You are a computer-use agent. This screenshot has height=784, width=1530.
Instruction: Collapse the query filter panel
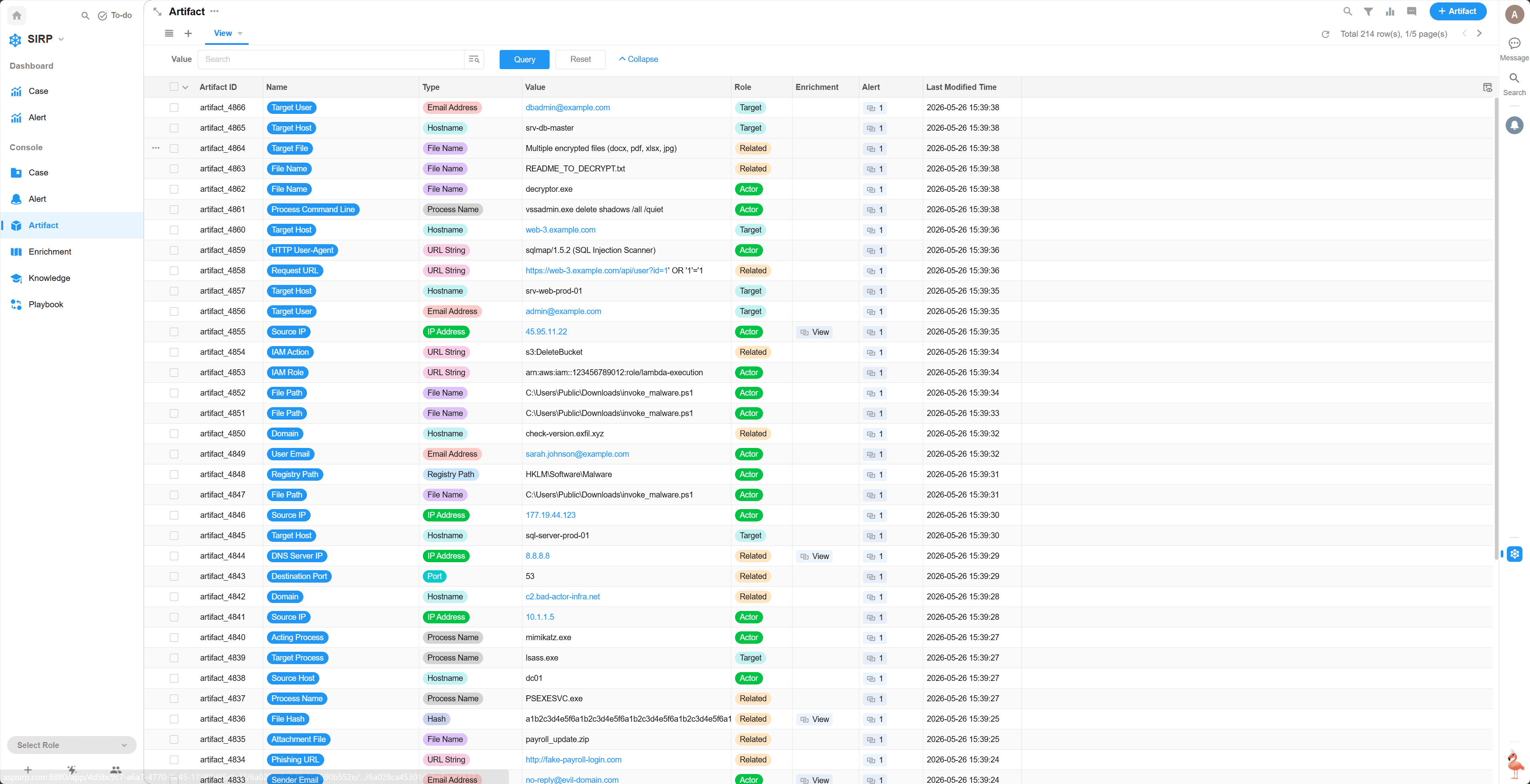[638, 59]
